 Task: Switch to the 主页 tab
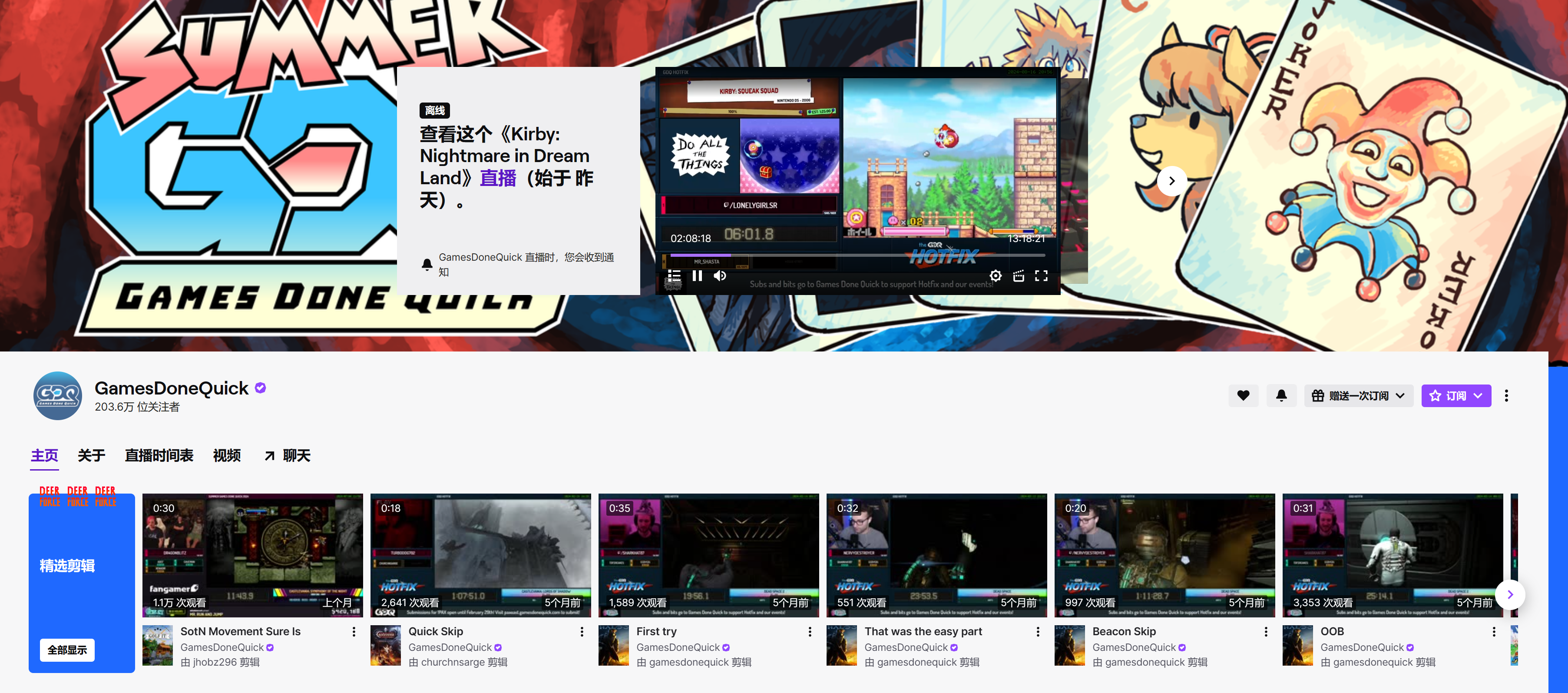(44, 455)
